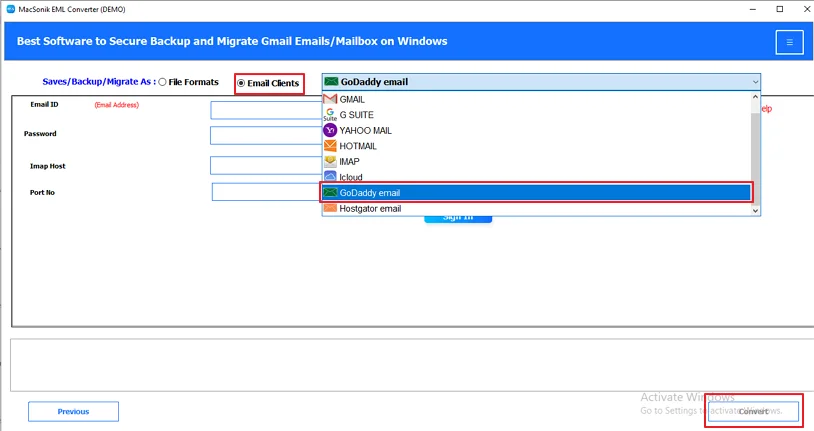Click the orange Hotmail envelope icon

pos(330,145)
